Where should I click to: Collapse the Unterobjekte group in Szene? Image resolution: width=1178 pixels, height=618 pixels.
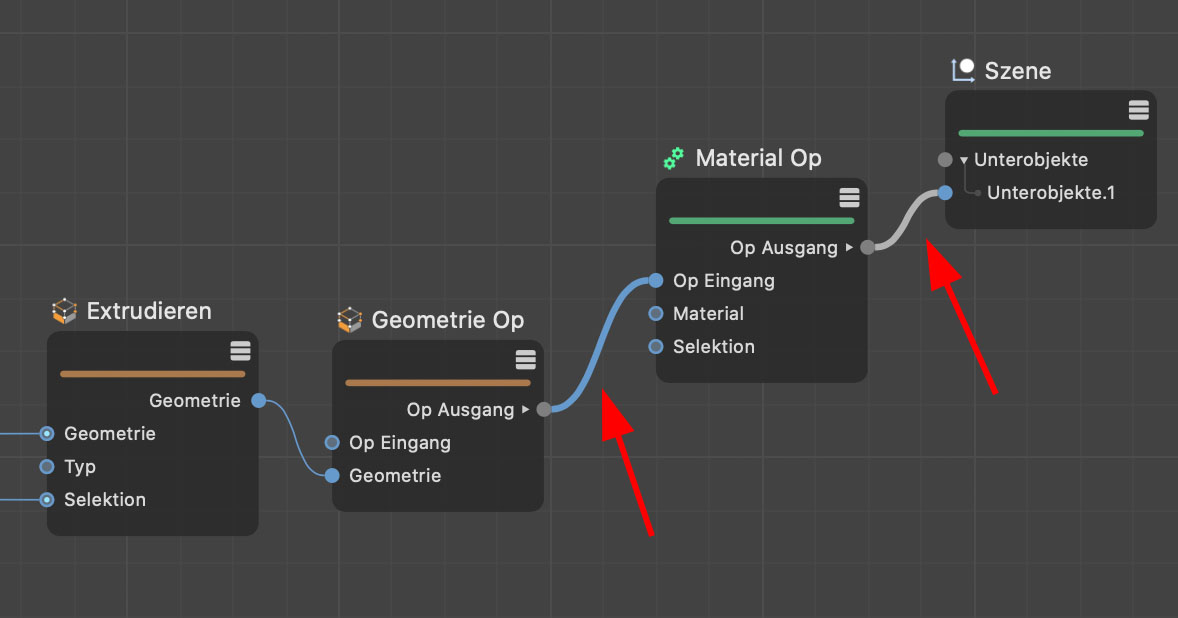coord(964,160)
